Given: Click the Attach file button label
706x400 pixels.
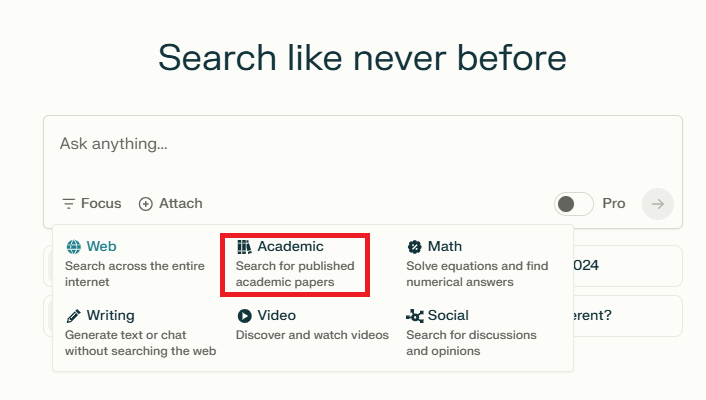Looking at the screenshot, I should pyautogui.click(x=180, y=204).
